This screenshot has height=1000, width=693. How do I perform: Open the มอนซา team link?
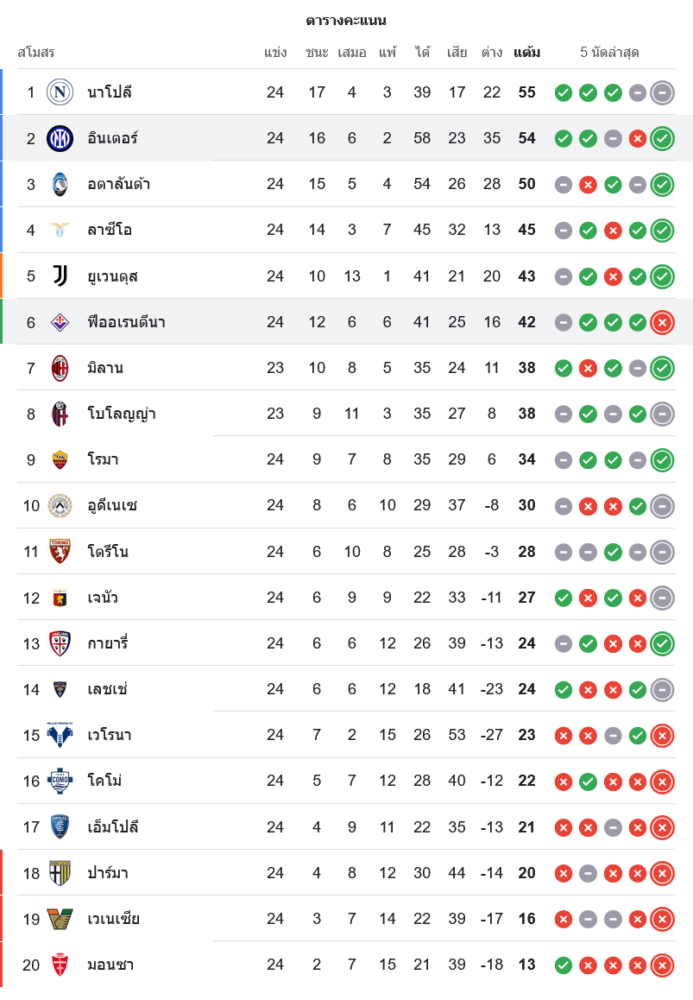coord(110,965)
